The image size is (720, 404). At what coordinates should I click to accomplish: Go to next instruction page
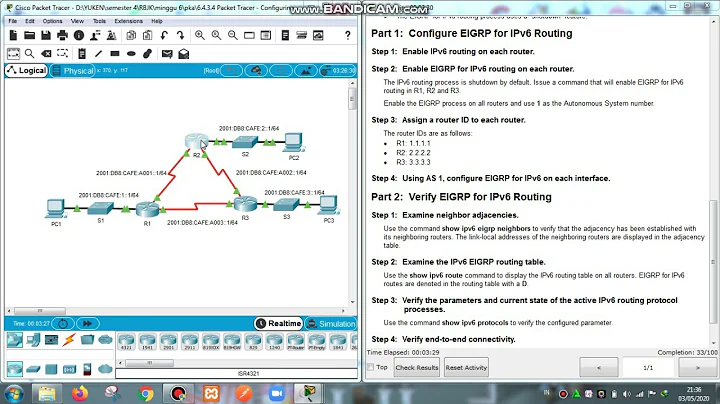coord(698,367)
